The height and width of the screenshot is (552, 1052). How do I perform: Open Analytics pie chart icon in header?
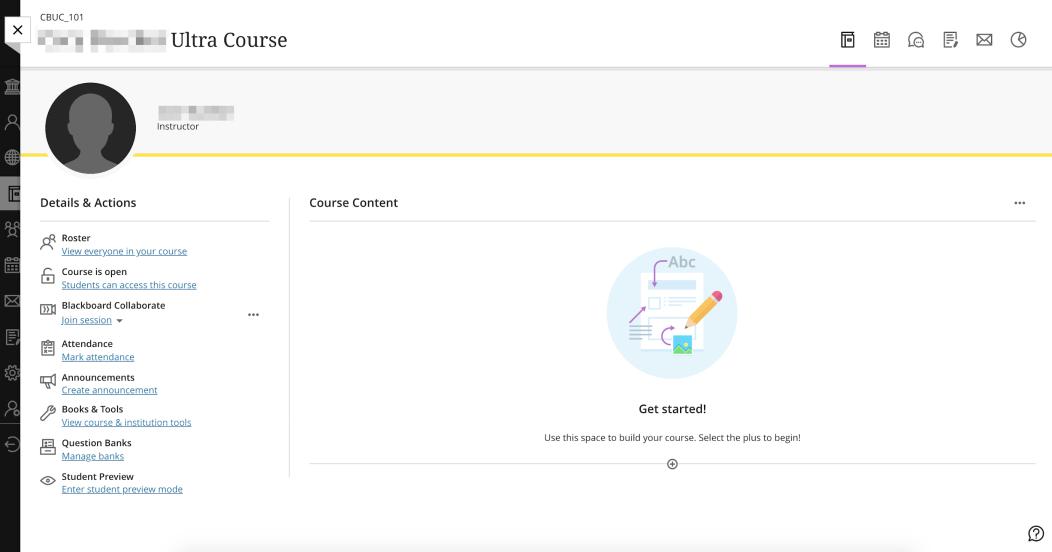coord(1018,40)
